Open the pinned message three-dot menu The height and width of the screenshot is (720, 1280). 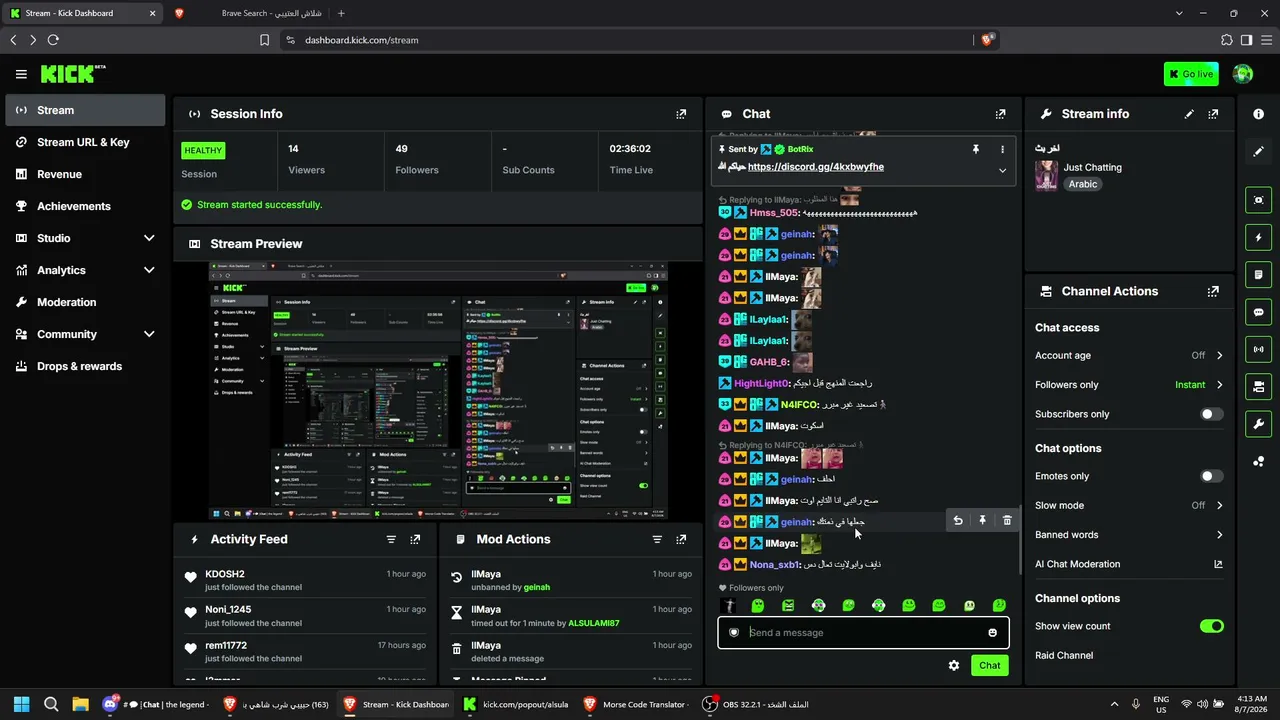point(1002,149)
